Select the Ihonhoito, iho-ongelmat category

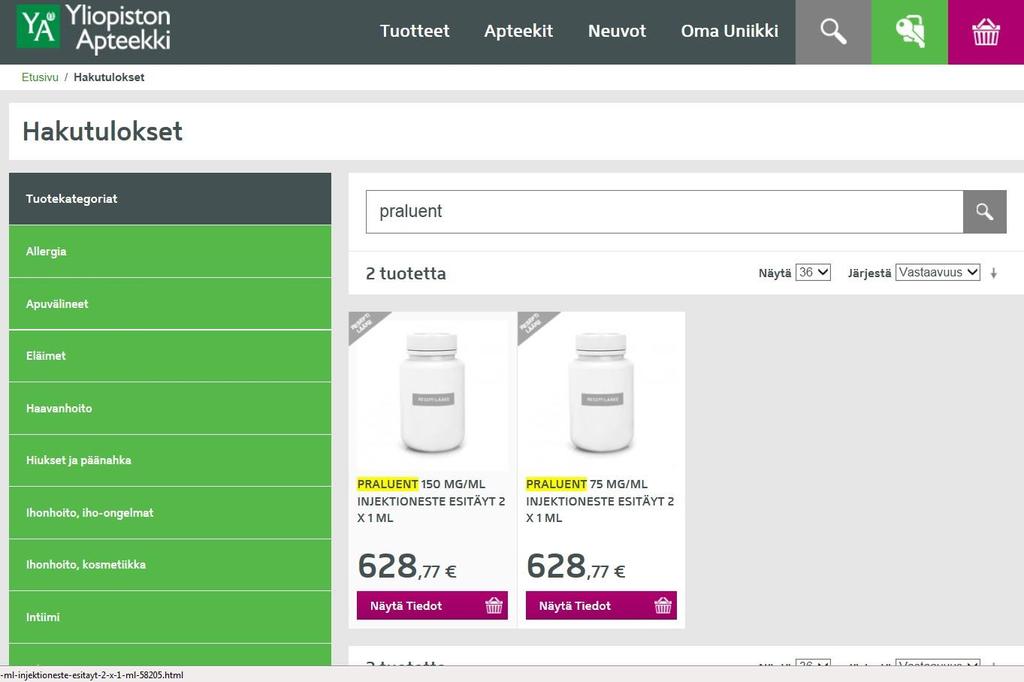click(170, 513)
